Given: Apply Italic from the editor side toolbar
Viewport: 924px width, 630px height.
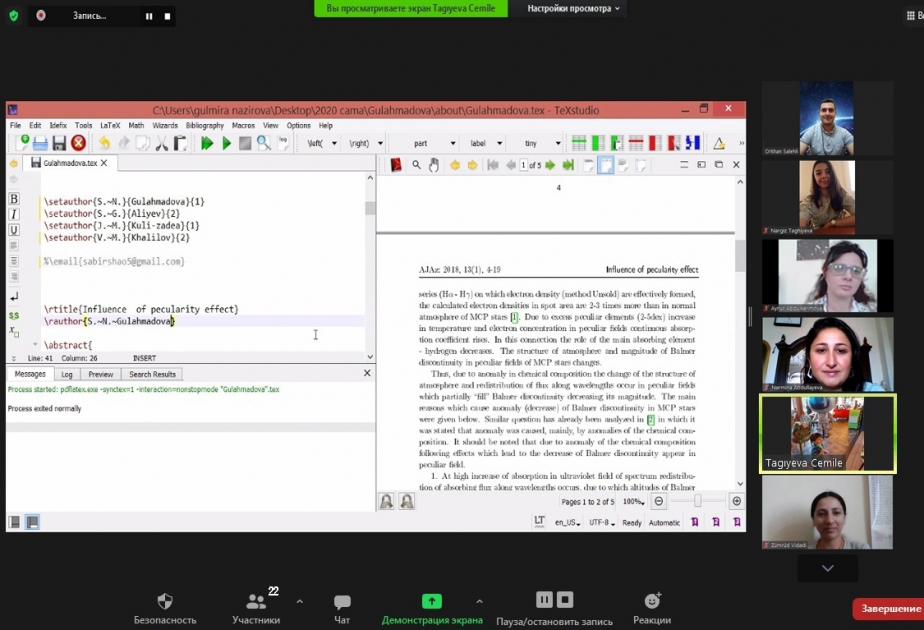Looking at the screenshot, I should pyautogui.click(x=14, y=215).
